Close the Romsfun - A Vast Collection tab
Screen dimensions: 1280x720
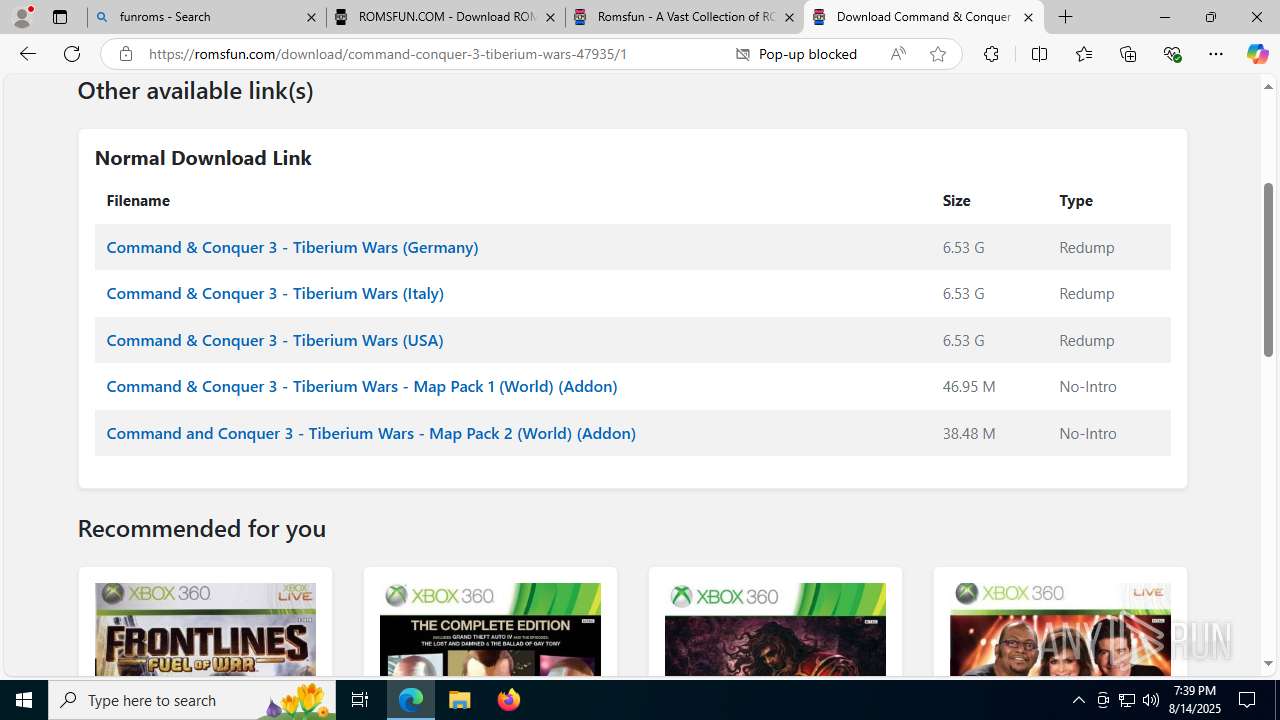coord(789,17)
